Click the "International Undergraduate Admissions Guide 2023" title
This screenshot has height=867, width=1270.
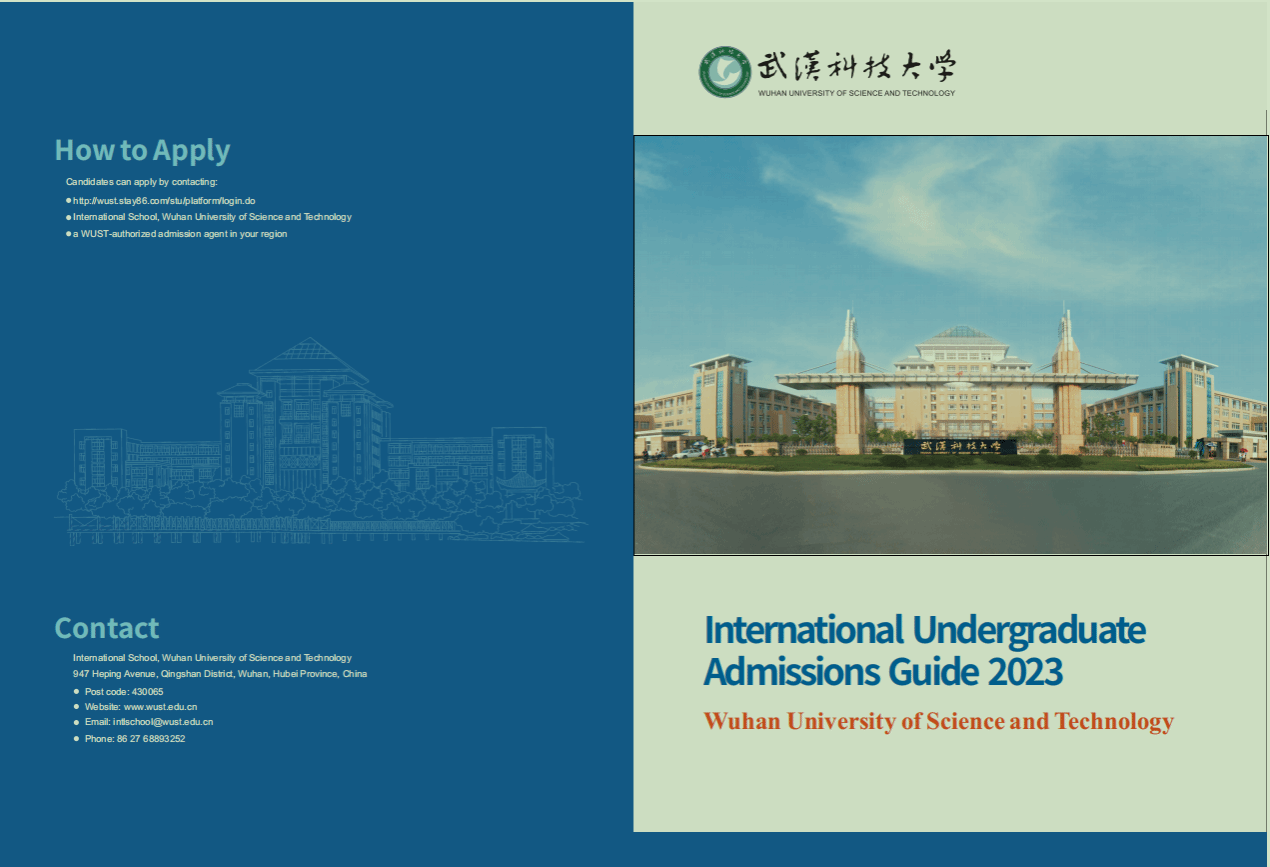[x=924, y=650]
